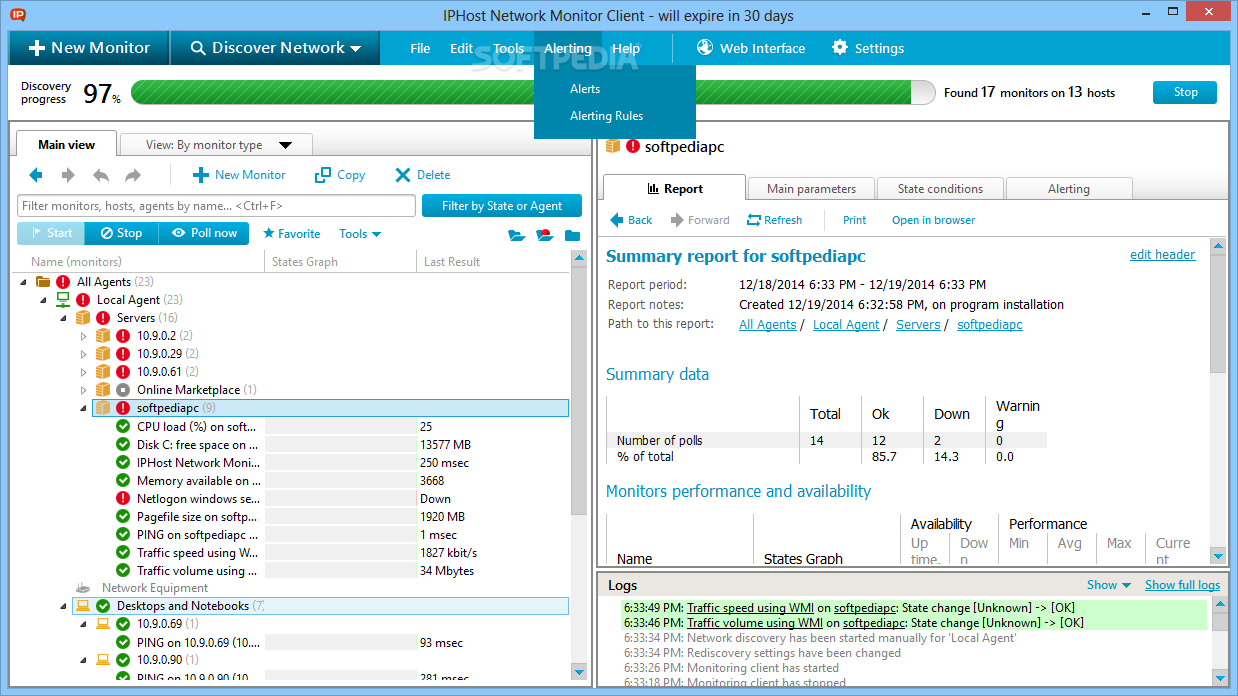Switch to the Main parameters tab
Image resolution: width=1238 pixels, height=696 pixels.
[x=811, y=188]
